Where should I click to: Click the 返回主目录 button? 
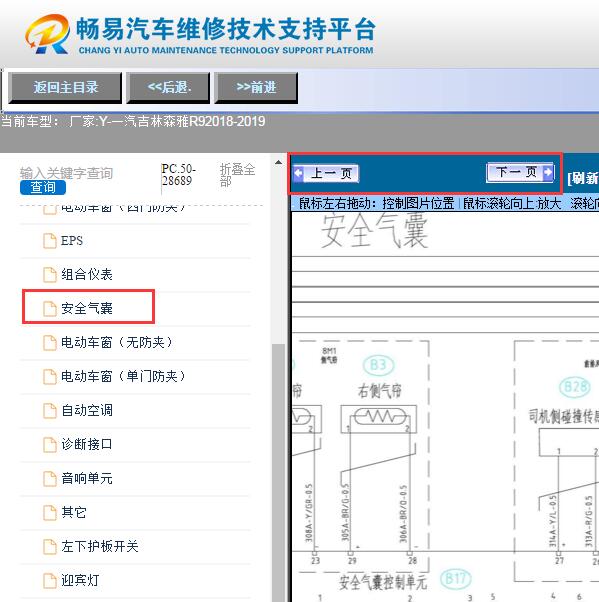pyautogui.click(x=65, y=88)
